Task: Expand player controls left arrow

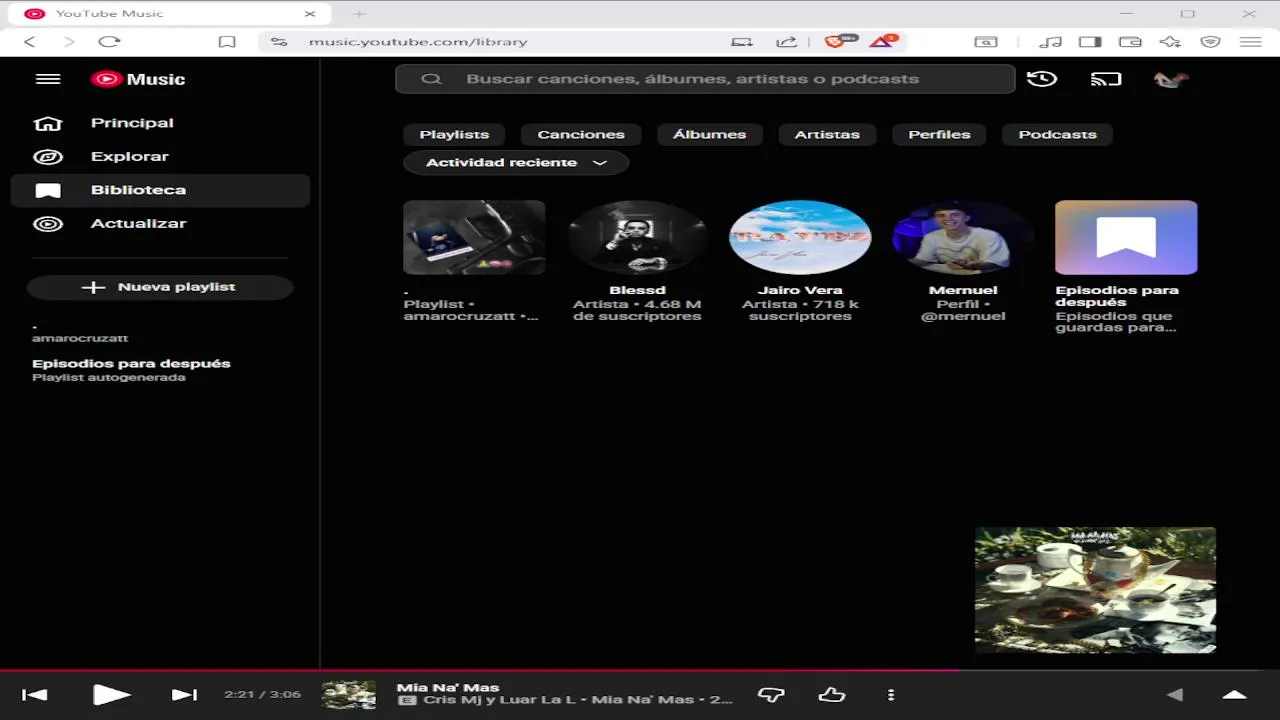Action: pos(1175,695)
